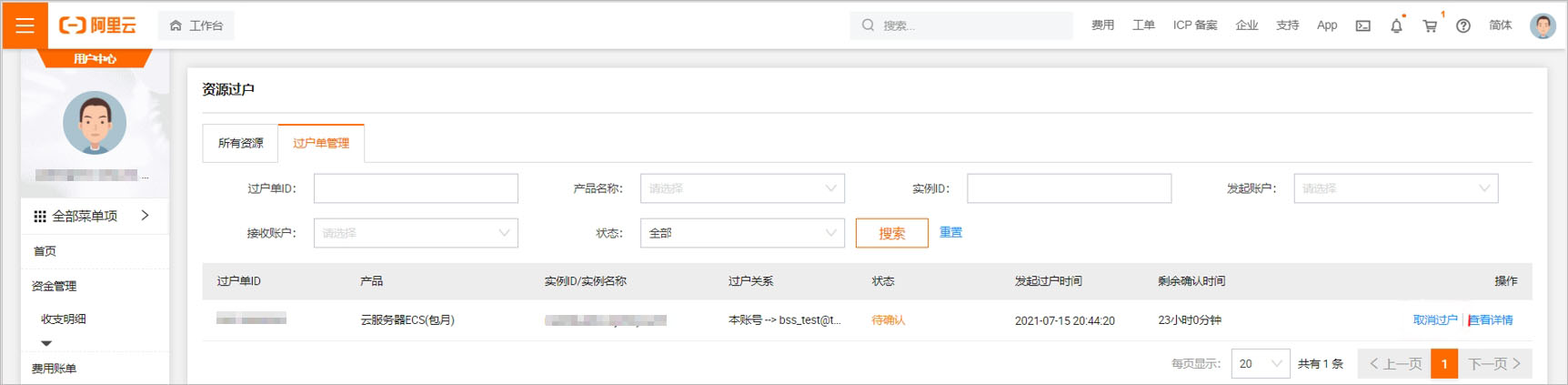Open the account avatar in header
The height and width of the screenshot is (385, 1568).
[x=1543, y=25]
